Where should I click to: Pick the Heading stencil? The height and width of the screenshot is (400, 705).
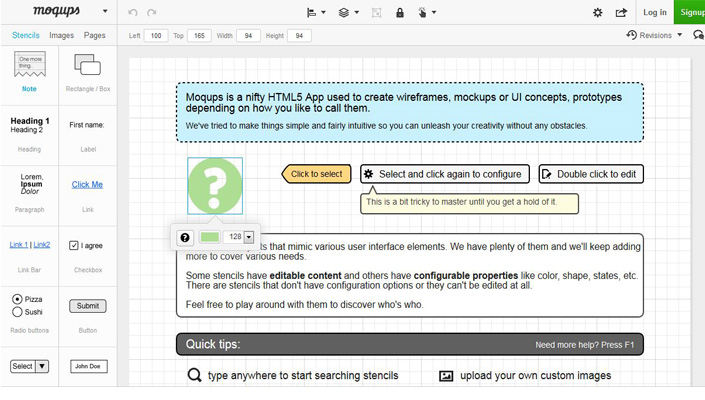[x=30, y=134]
